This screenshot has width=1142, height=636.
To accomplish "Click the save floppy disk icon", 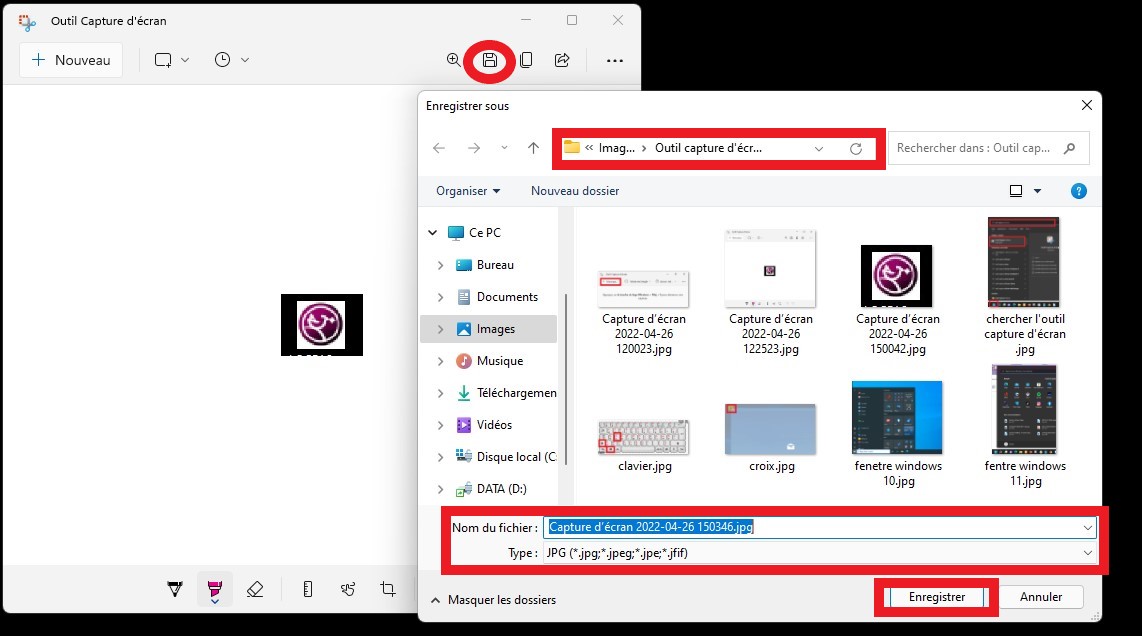I will 490,60.
